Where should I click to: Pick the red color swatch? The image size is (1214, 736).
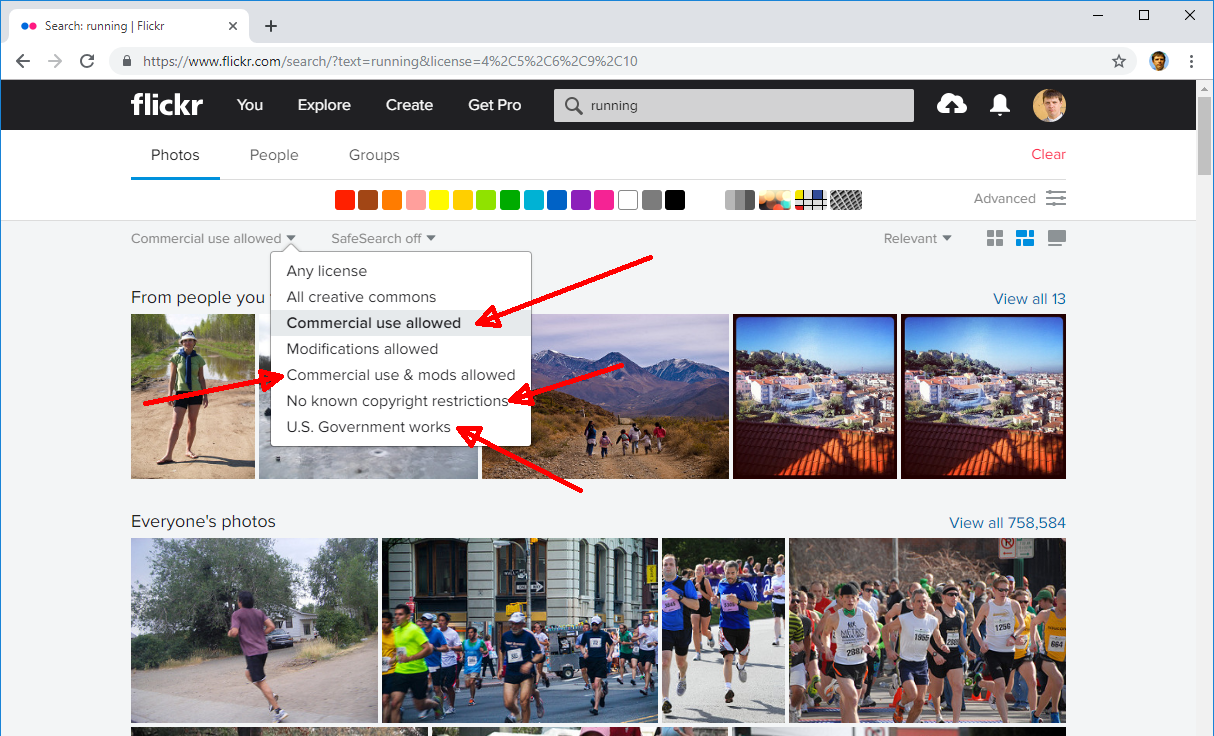click(345, 200)
